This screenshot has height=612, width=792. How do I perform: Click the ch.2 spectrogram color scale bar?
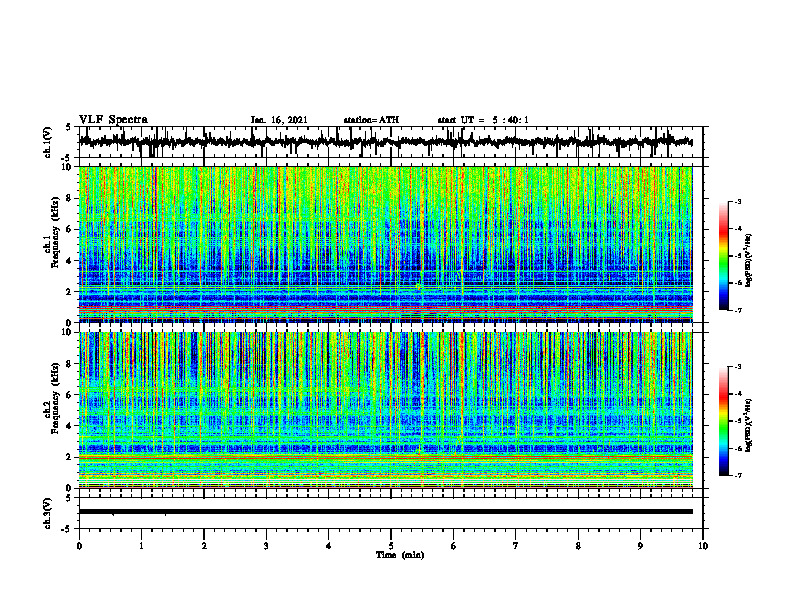click(724, 421)
